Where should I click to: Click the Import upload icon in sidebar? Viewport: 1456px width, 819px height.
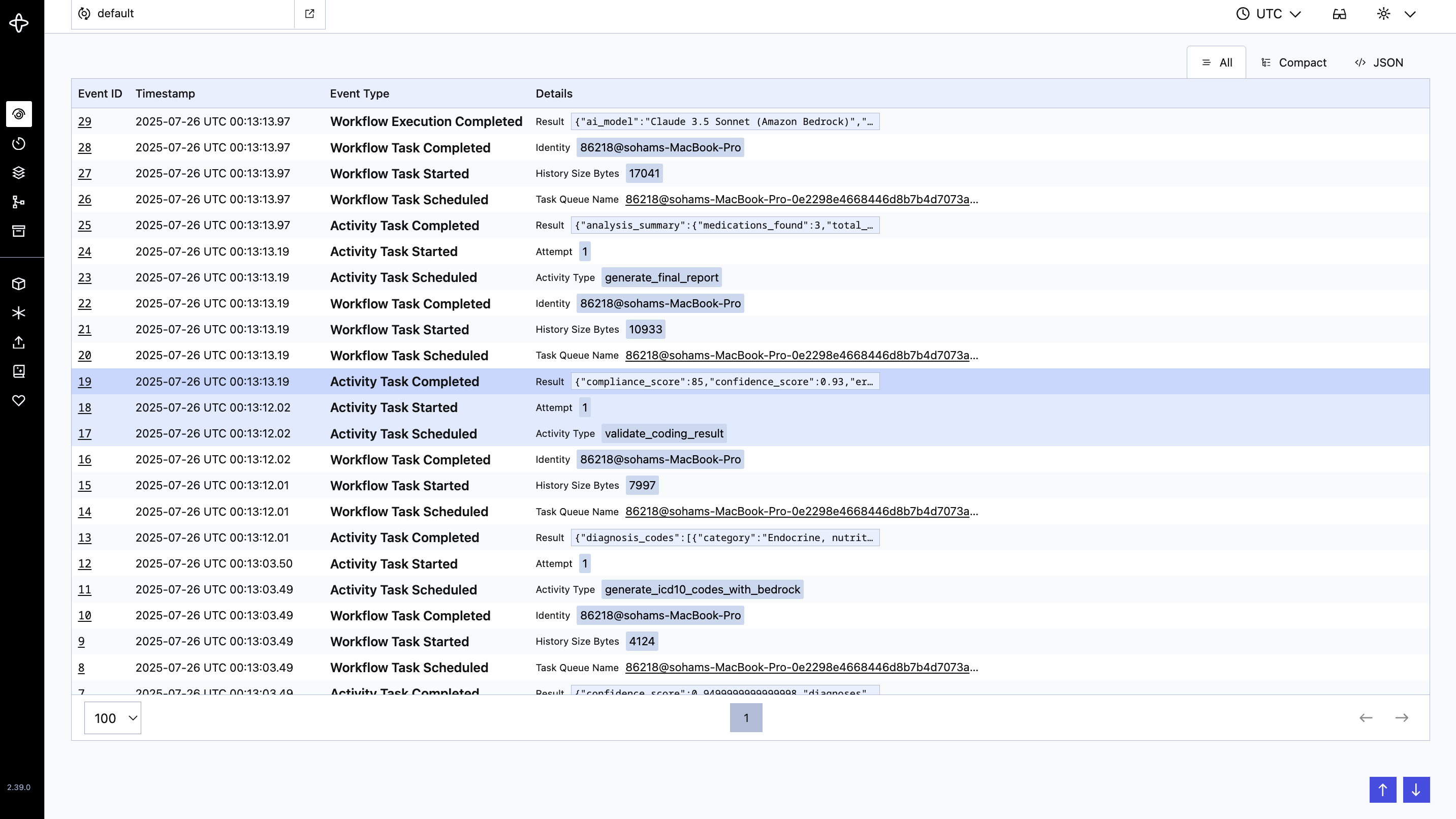point(19,342)
